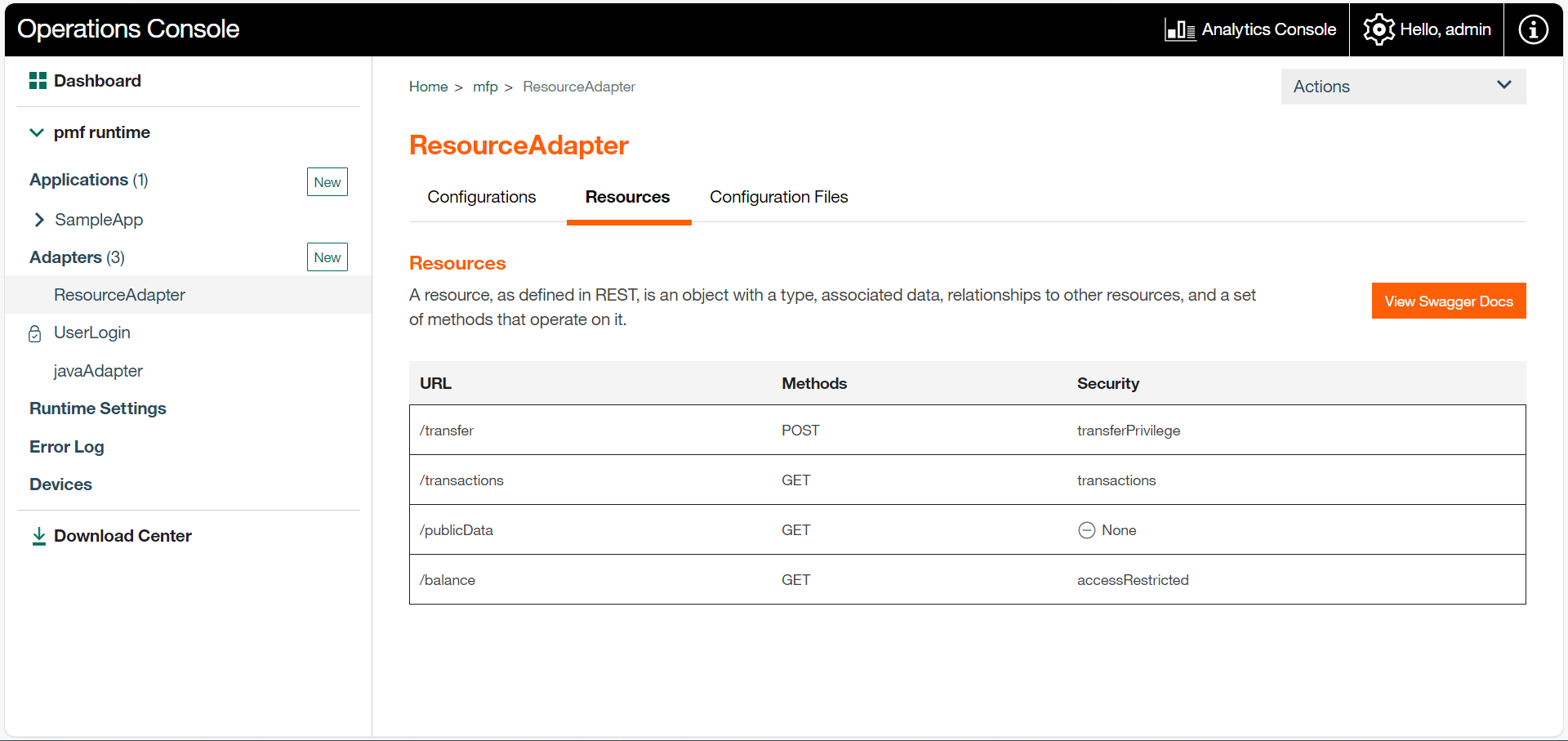Click the GET method in /balance row
1568x741 pixels.
coord(796,580)
